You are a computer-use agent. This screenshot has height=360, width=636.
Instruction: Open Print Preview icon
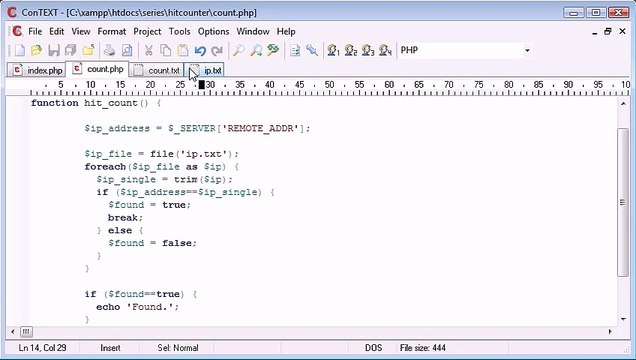coord(127,50)
